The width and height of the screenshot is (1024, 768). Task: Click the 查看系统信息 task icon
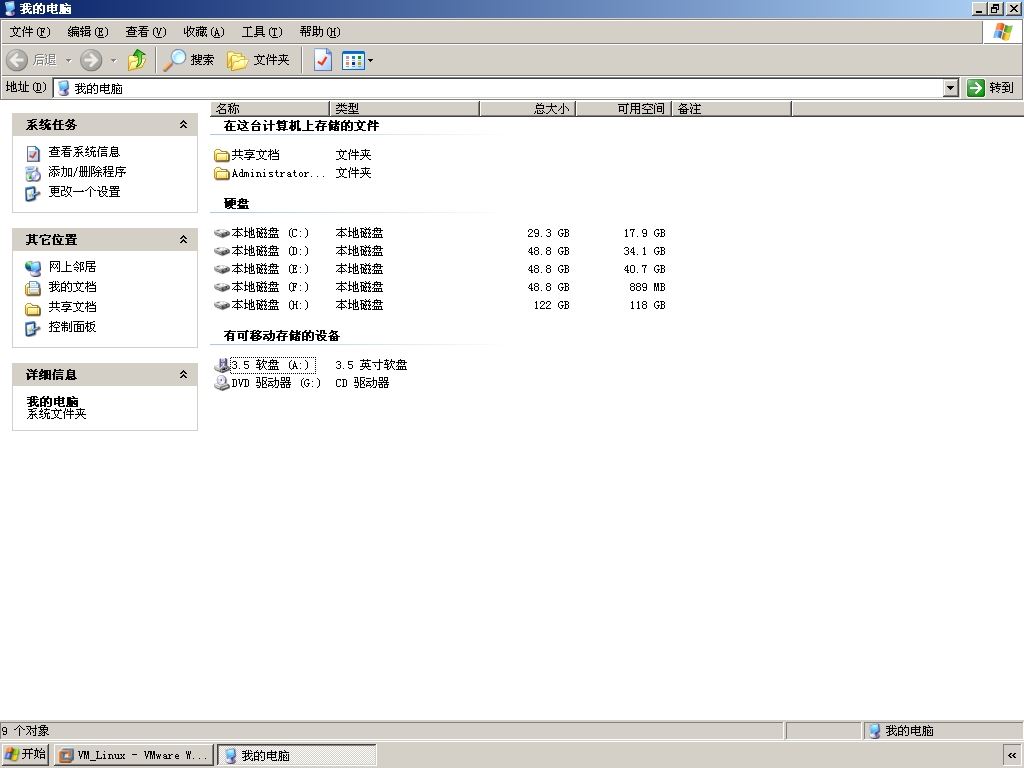tap(33, 153)
